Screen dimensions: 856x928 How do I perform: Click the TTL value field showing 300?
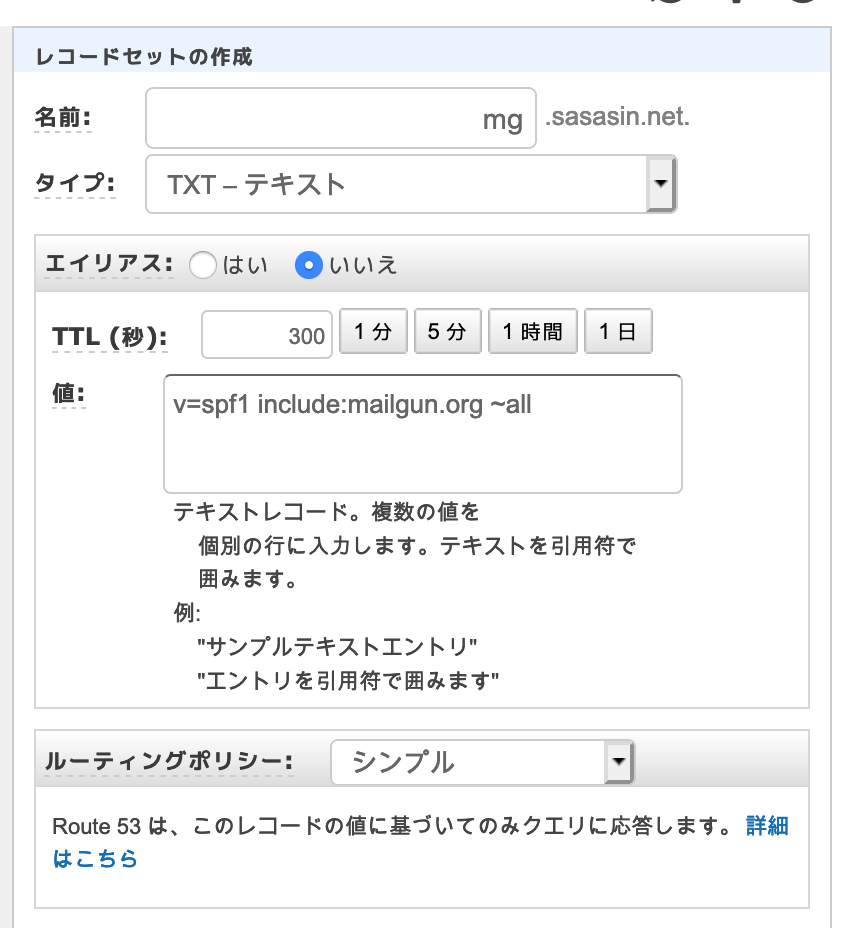pyautogui.click(x=267, y=334)
